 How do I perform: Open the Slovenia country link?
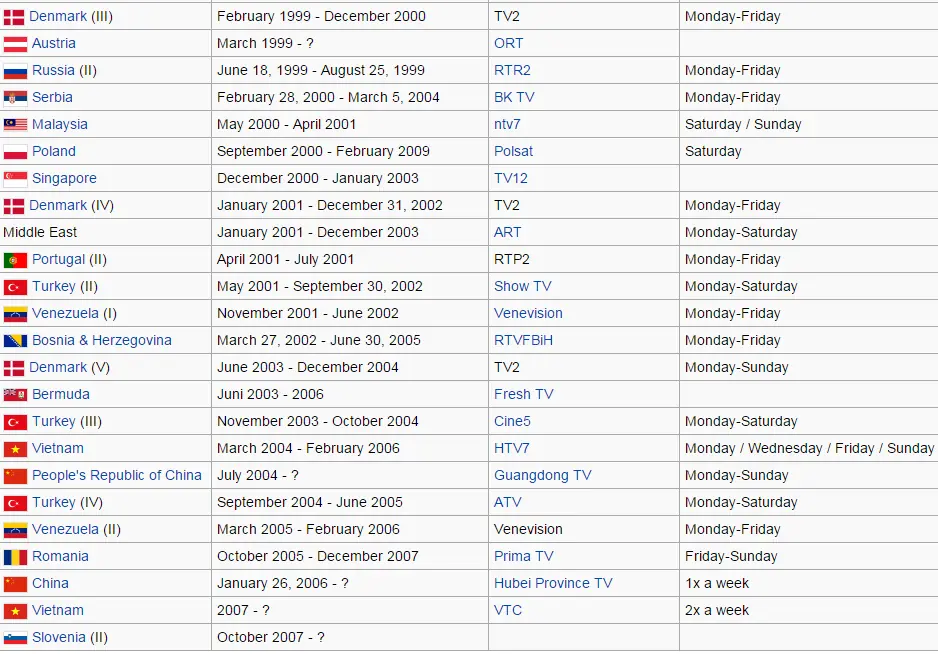pyautogui.click(x=59, y=637)
